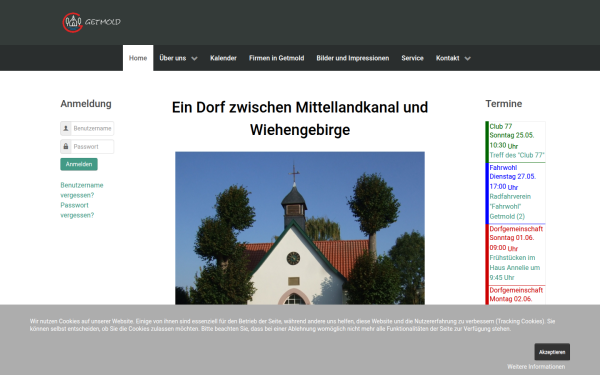
Task: Open the Service menu item
Action: coord(412,58)
